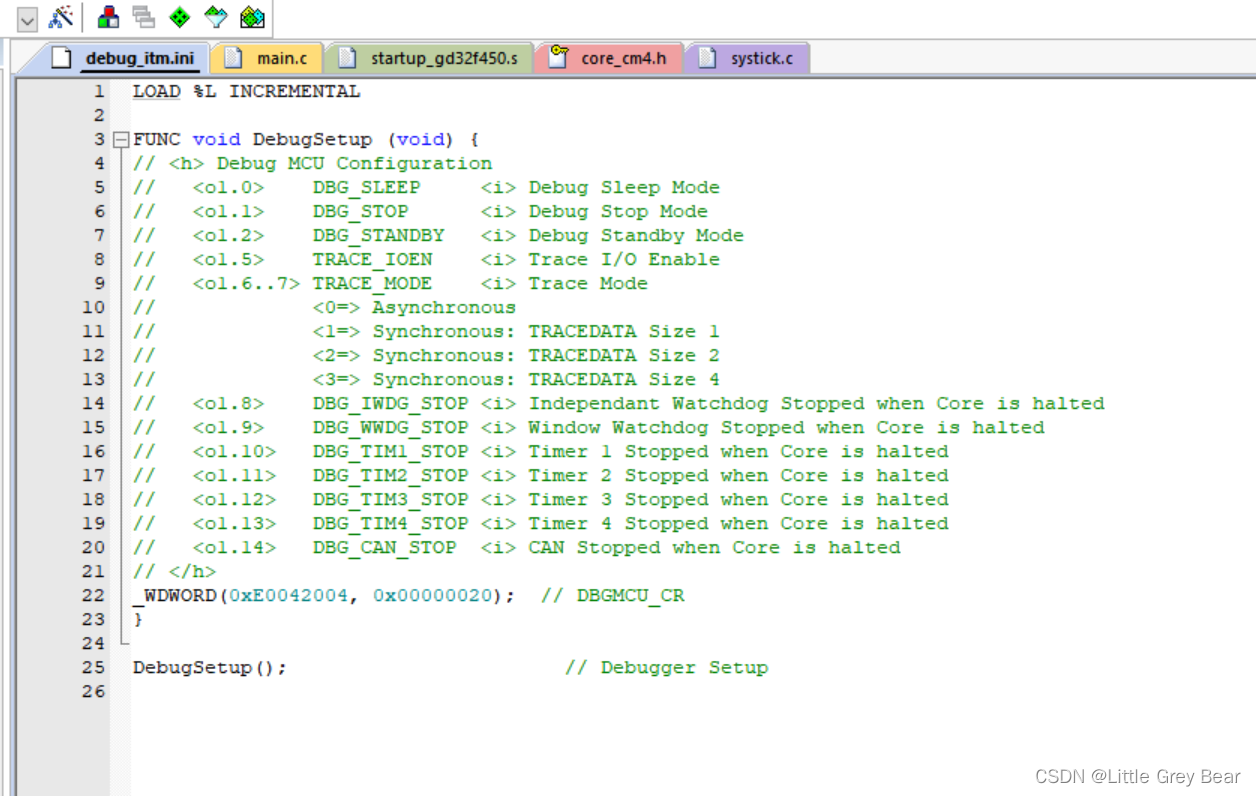Click the '<0=> Asynchronous' comment line
This screenshot has width=1256, height=796.
[x=324, y=307]
